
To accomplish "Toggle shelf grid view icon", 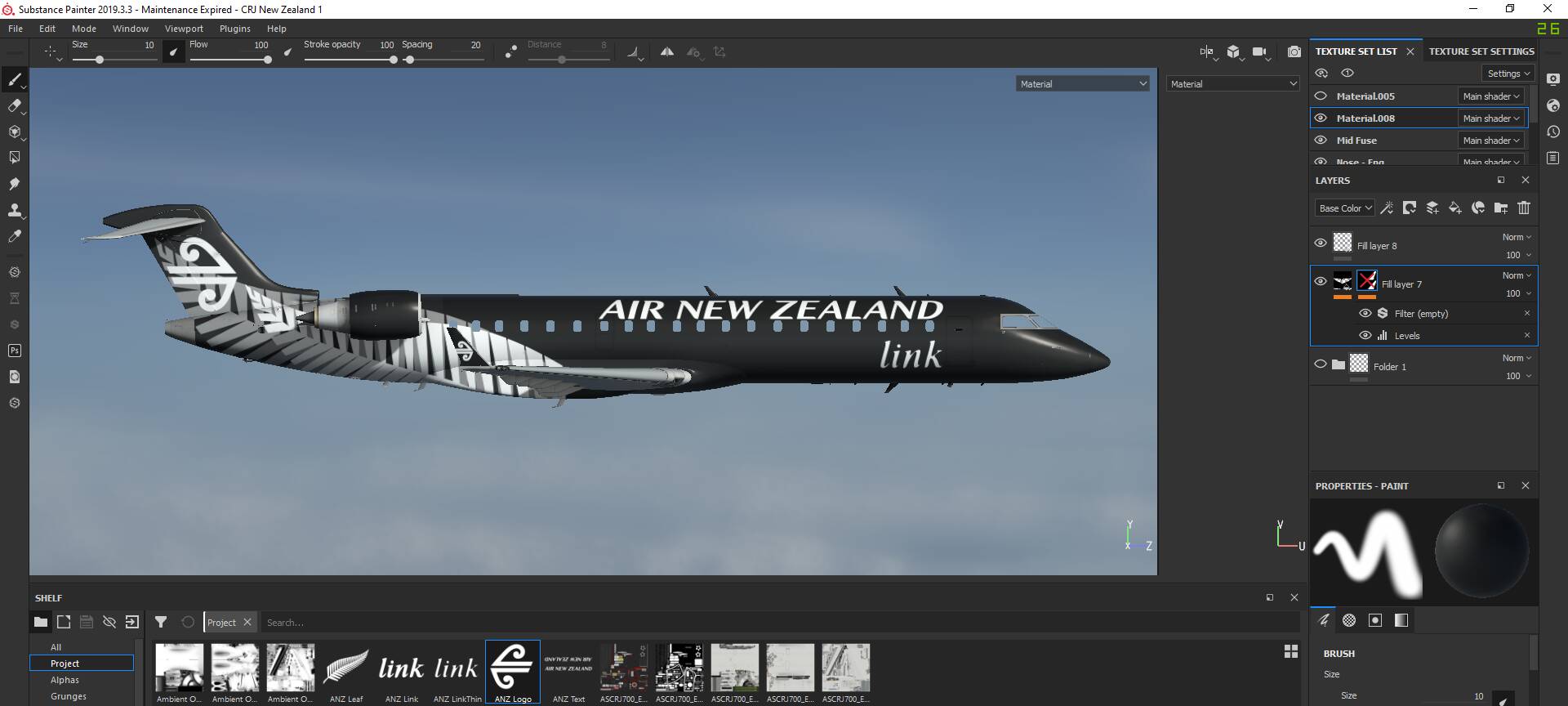I will [1291, 651].
